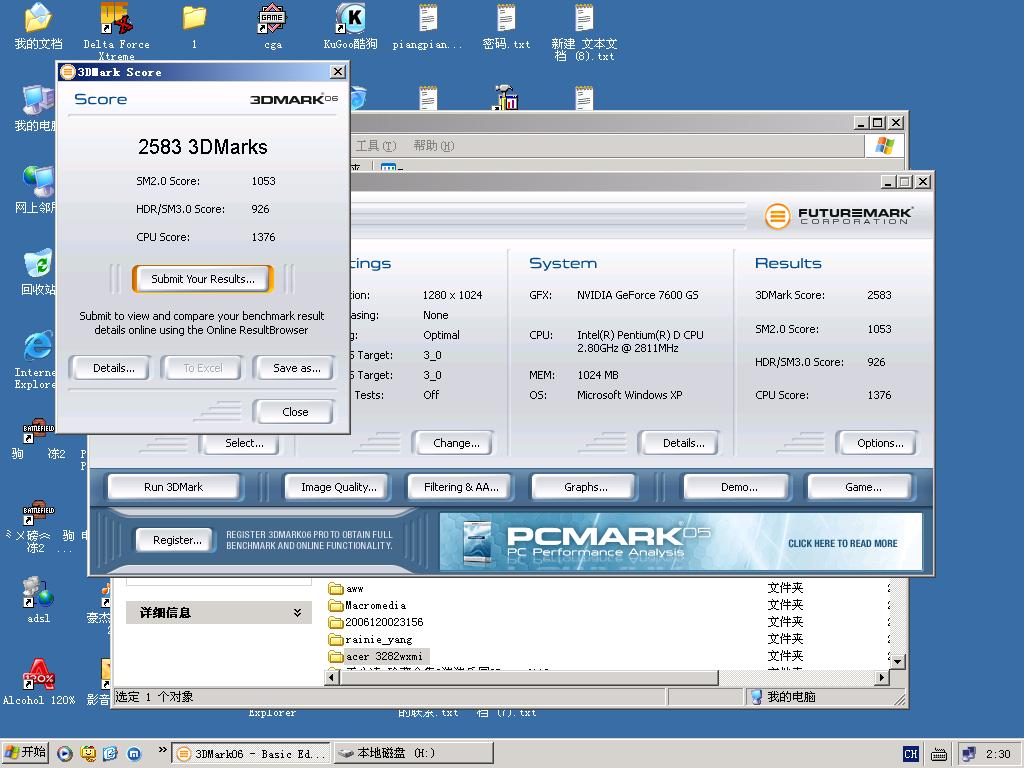Click the "Microsoft Windows XP" OS value
This screenshot has height=768, width=1024.
(630, 395)
